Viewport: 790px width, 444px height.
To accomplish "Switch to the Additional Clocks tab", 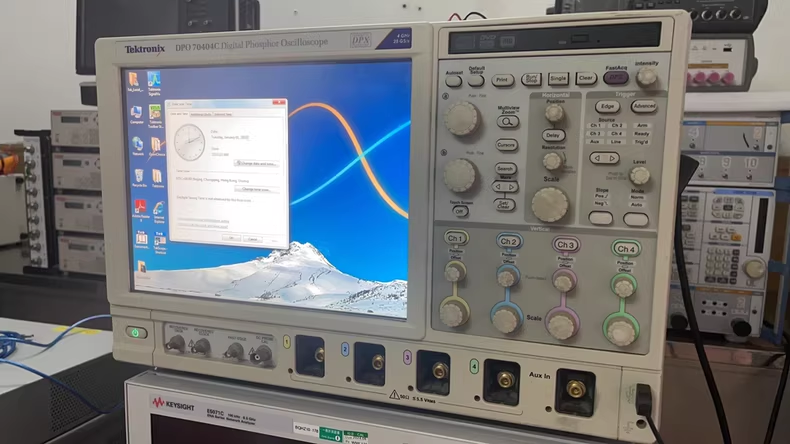I will (x=200, y=114).
